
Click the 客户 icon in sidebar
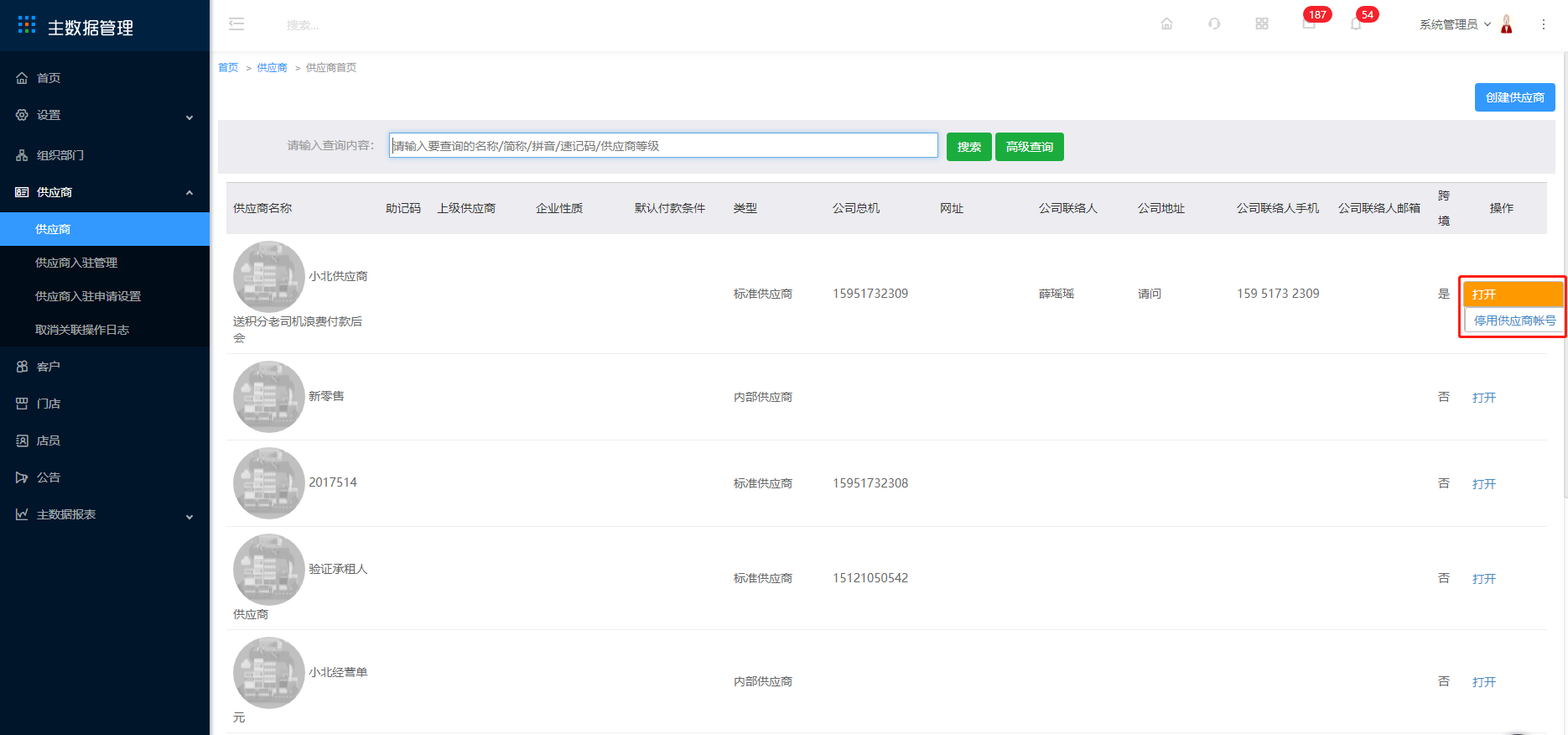[22, 367]
